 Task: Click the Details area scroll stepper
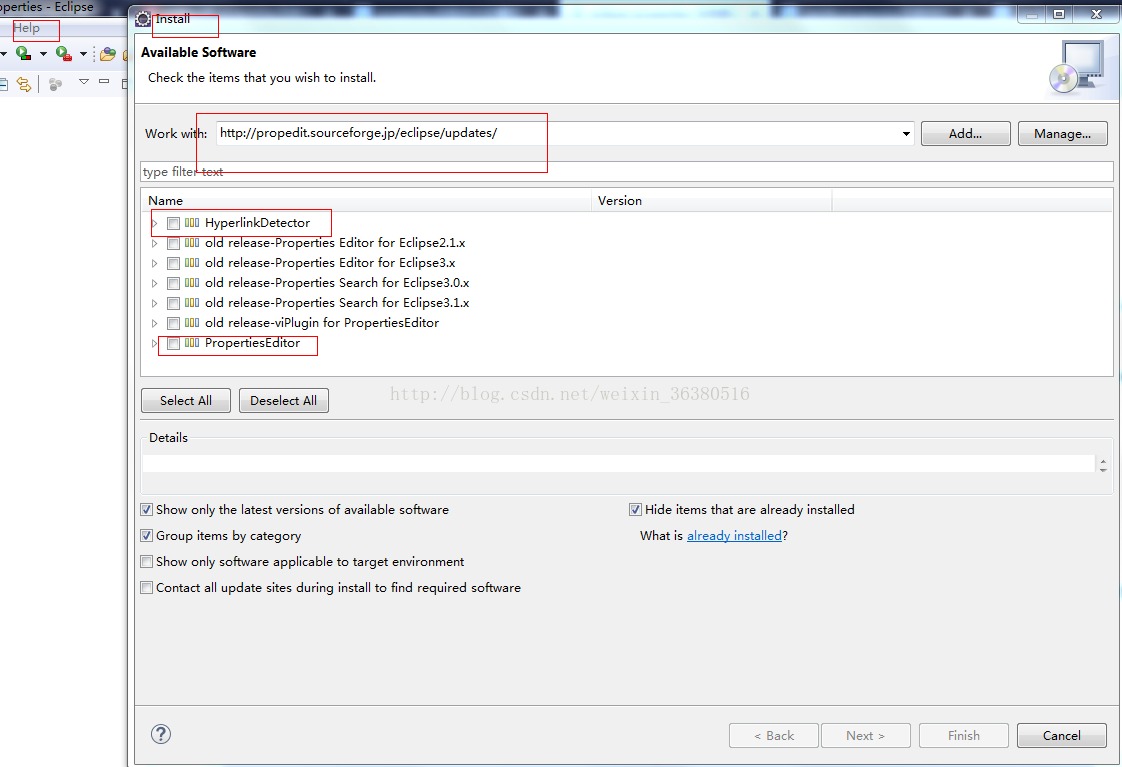click(1103, 466)
